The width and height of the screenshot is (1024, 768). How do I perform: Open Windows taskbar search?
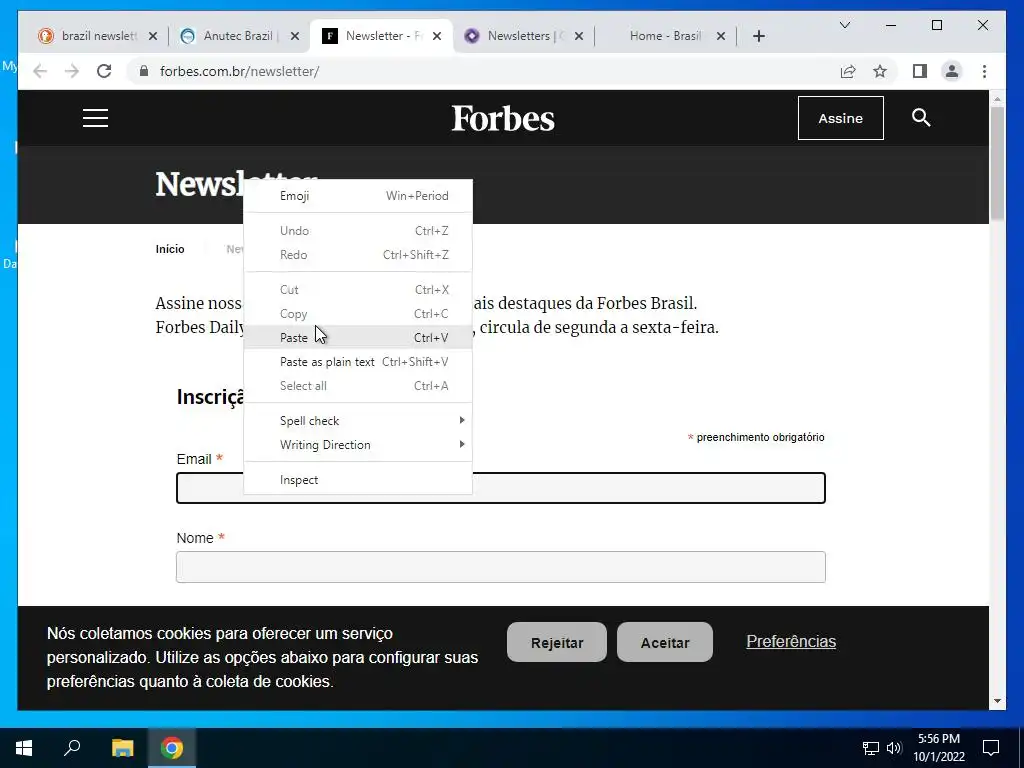[72, 748]
